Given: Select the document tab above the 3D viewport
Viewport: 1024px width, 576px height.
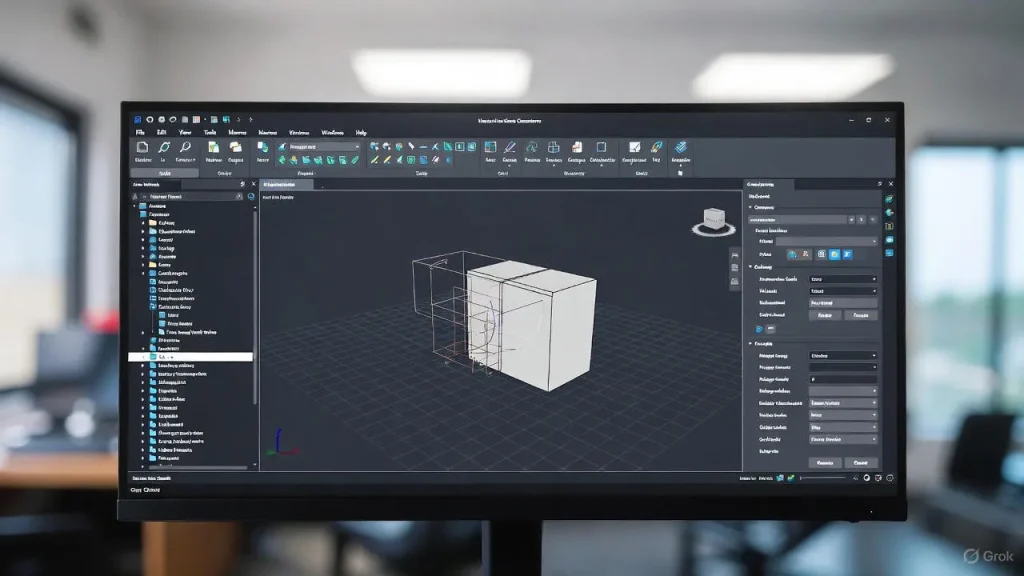Looking at the screenshot, I should (287, 185).
